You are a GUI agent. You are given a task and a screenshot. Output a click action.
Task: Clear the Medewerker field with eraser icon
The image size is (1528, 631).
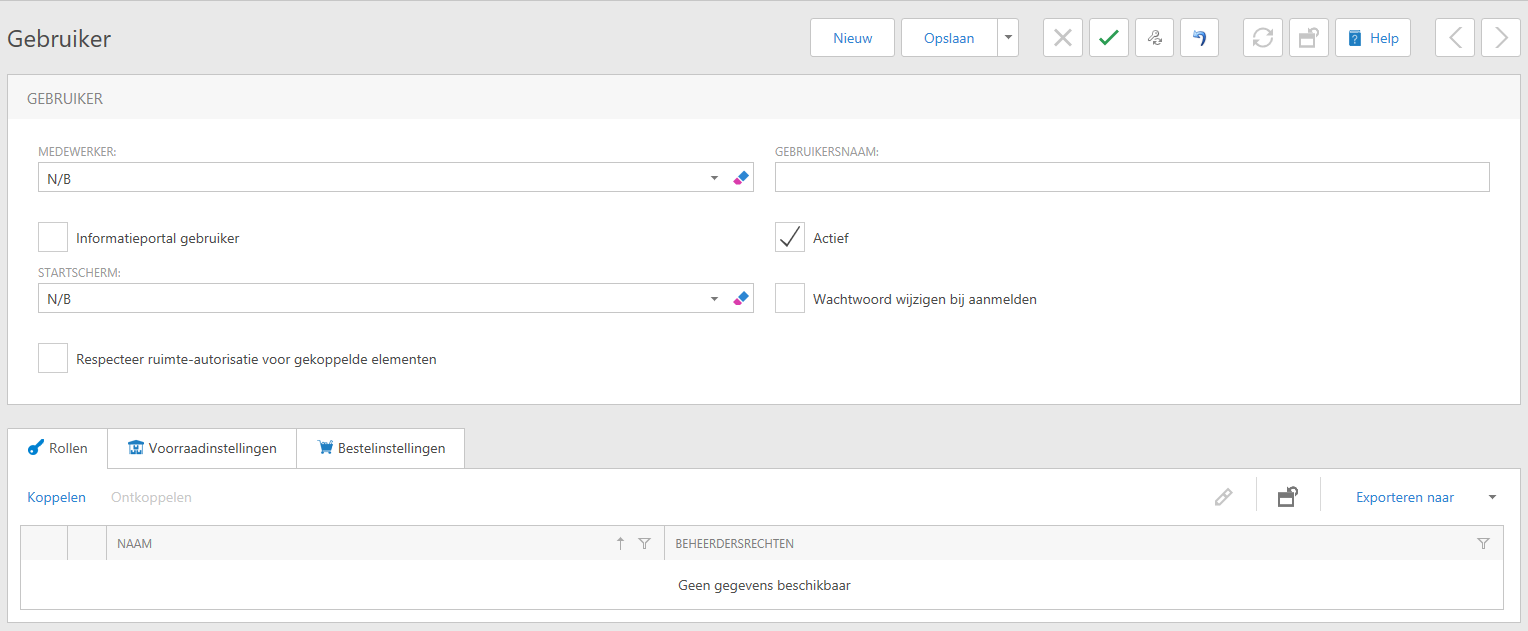point(740,178)
